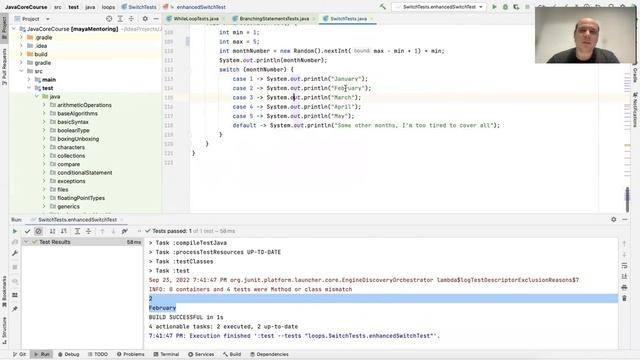Expand the conditionalStatement package
The height and width of the screenshot is (360, 640).
pos(44,173)
